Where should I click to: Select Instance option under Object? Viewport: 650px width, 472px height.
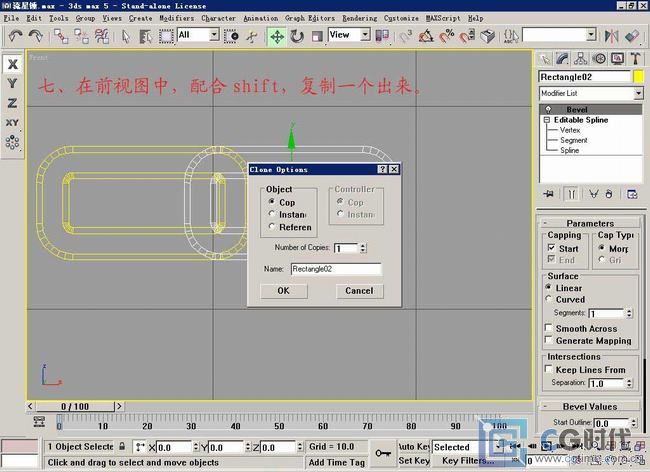coord(272,214)
